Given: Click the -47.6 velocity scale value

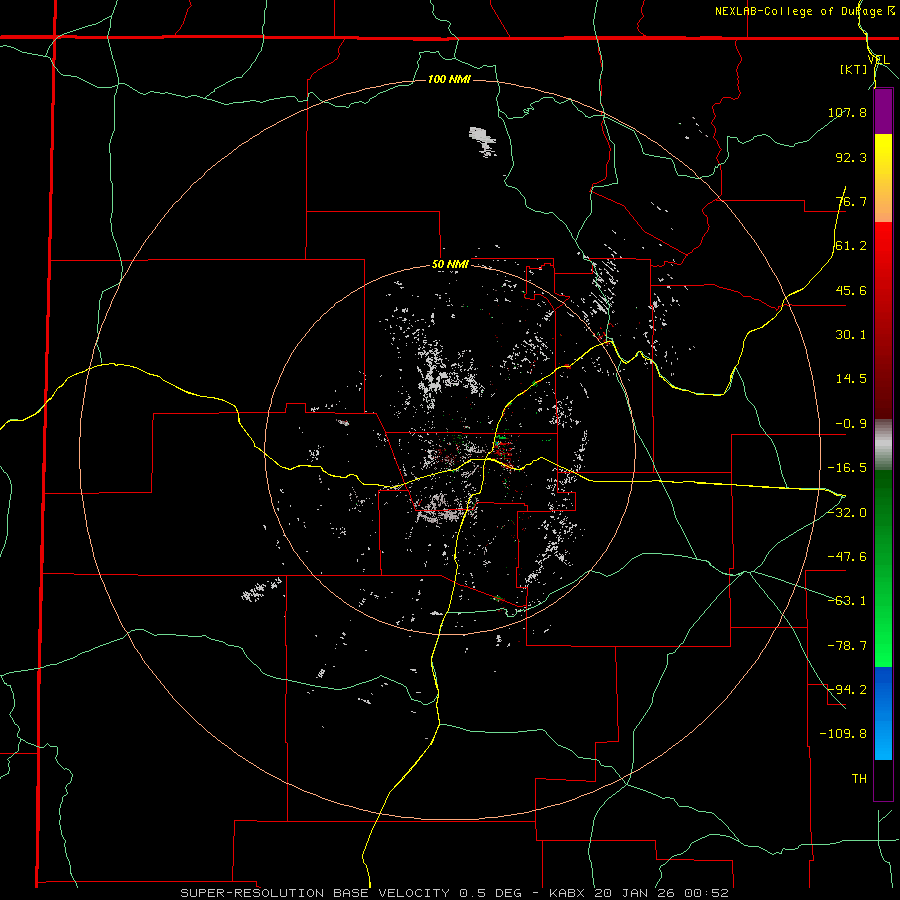Looking at the screenshot, I should click(847, 557).
